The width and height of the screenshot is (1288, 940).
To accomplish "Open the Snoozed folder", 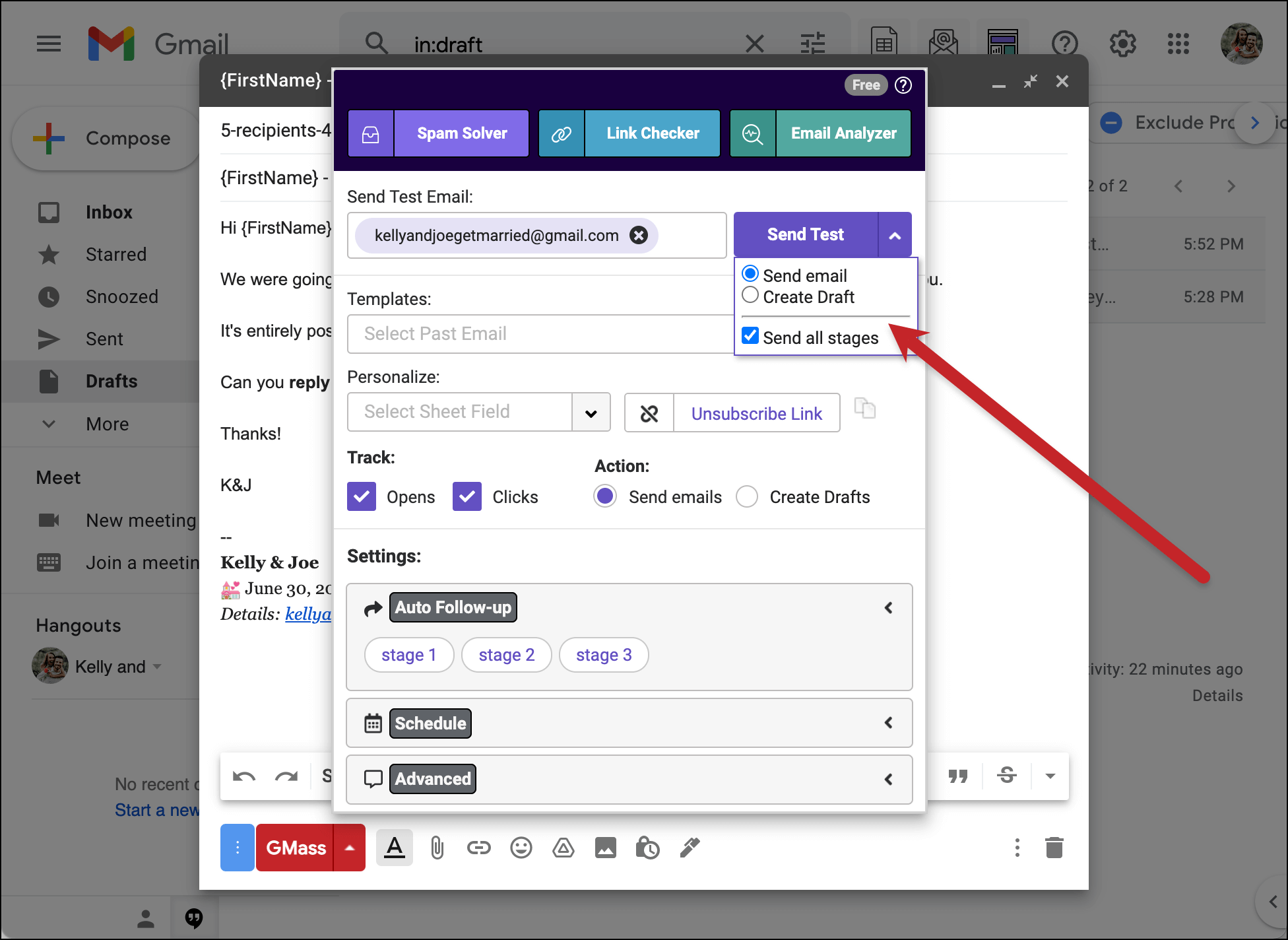I will click(122, 297).
